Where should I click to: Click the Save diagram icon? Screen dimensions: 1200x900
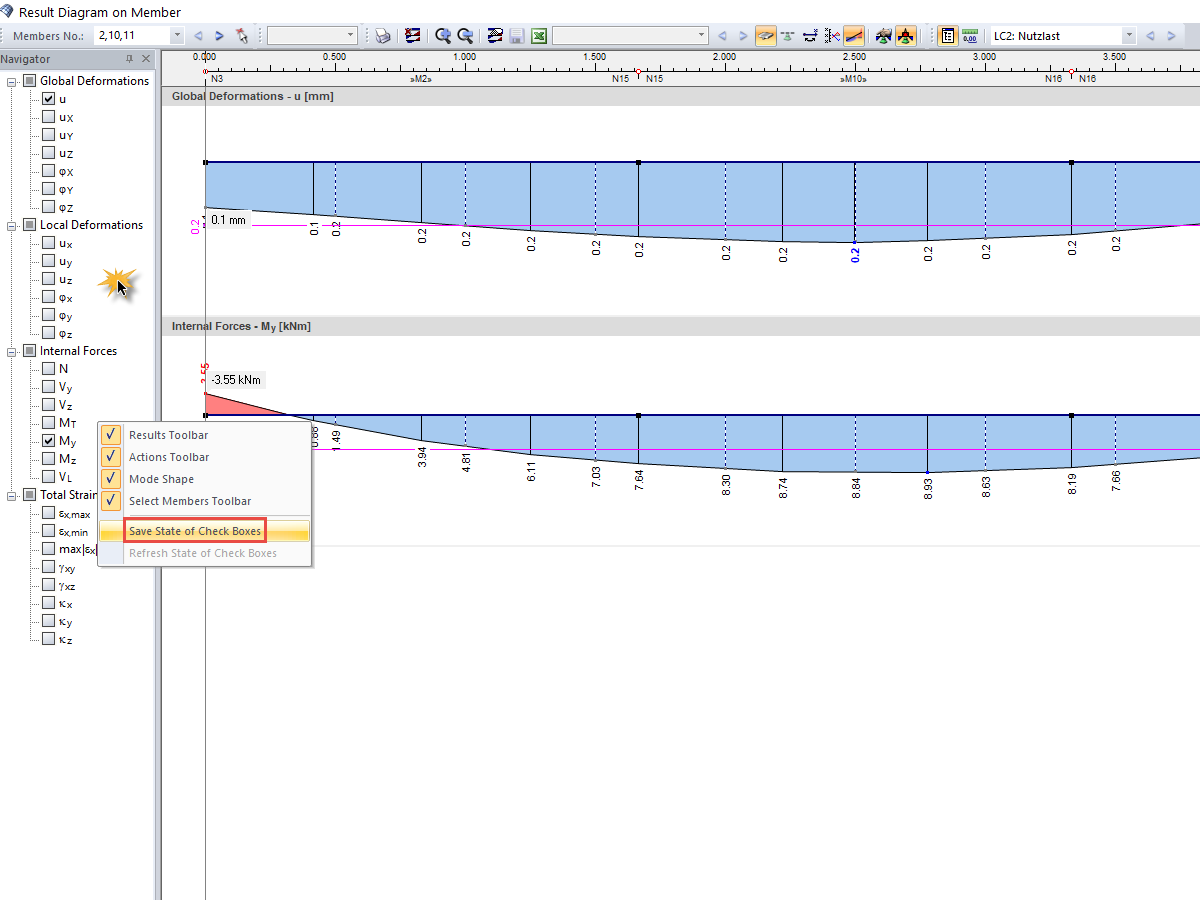[x=516, y=35]
